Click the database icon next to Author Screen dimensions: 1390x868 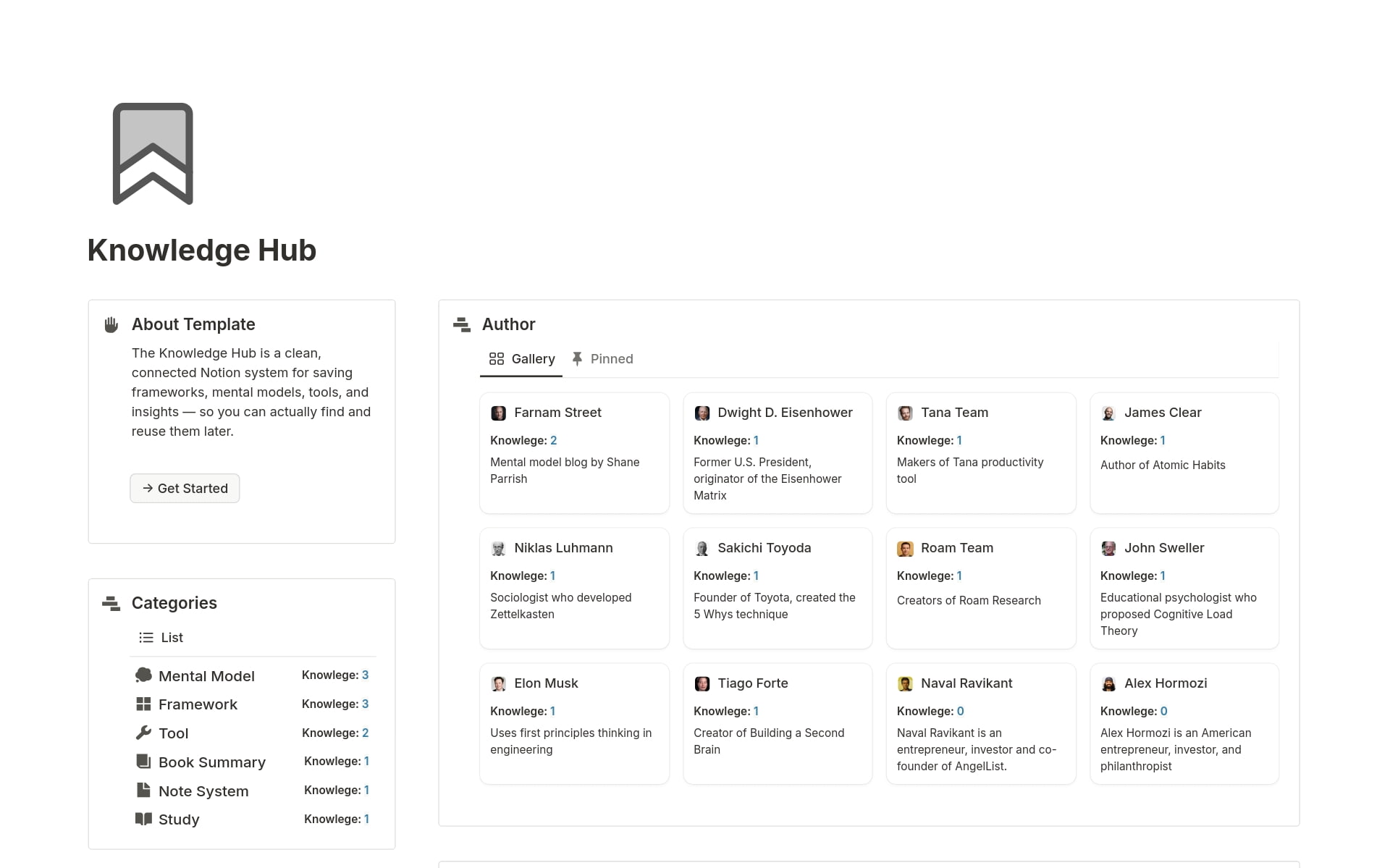click(x=460, y=324)
